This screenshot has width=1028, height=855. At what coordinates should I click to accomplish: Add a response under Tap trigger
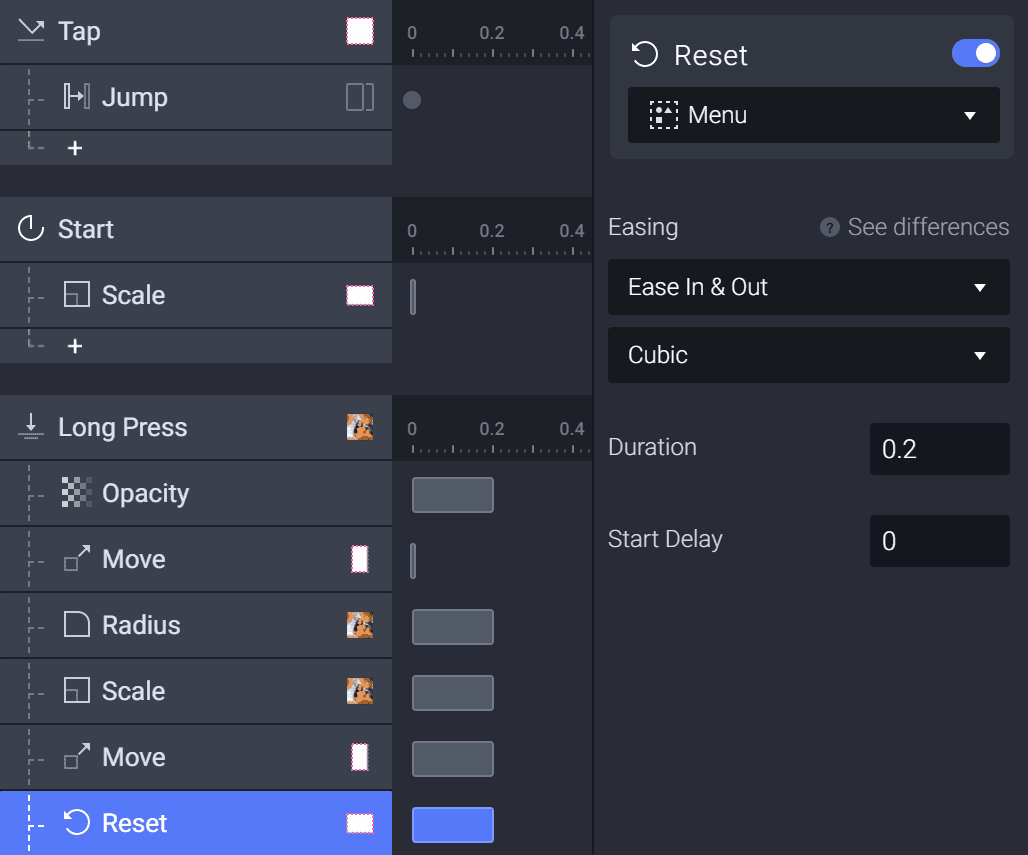75,148
